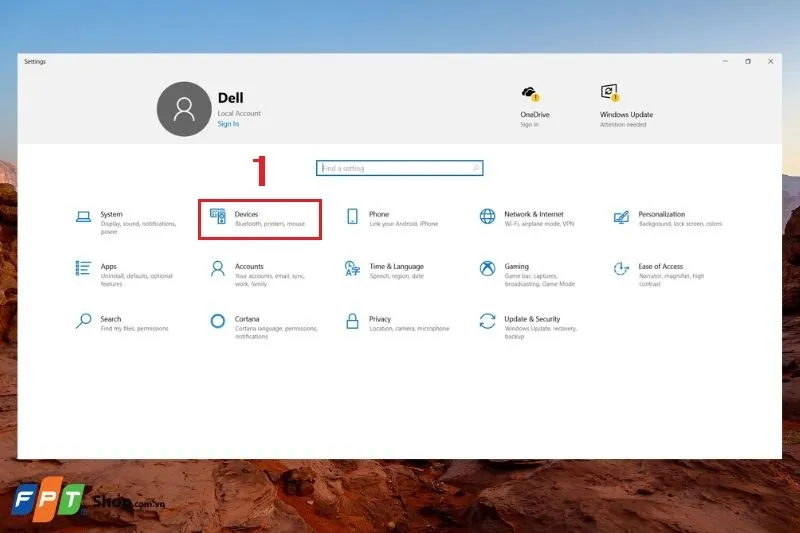Select the Time & Language icon
800x533 pixels.
pyautogui.click(x=352, y=268)
